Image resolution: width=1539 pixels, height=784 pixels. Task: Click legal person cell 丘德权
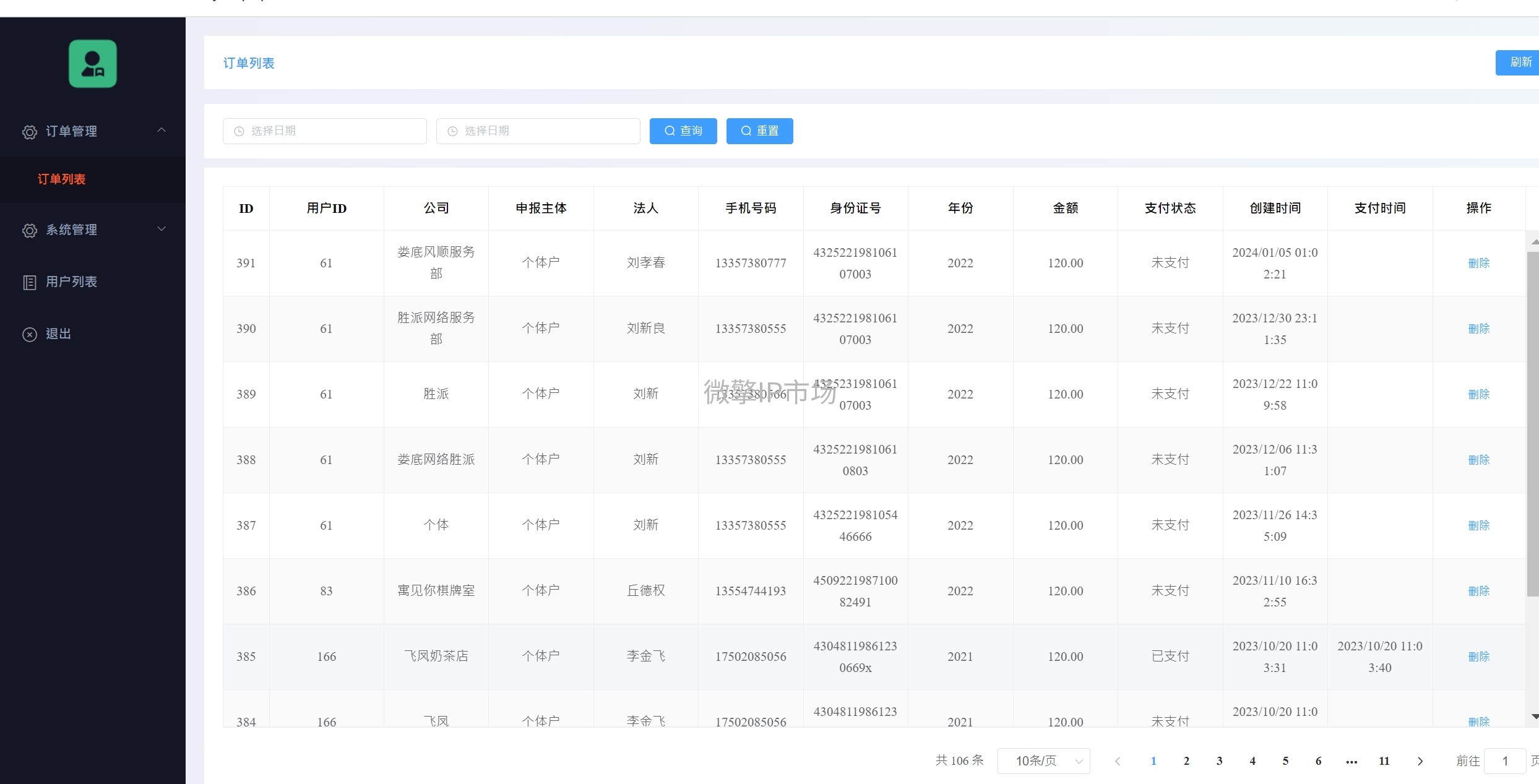point(646,590)
